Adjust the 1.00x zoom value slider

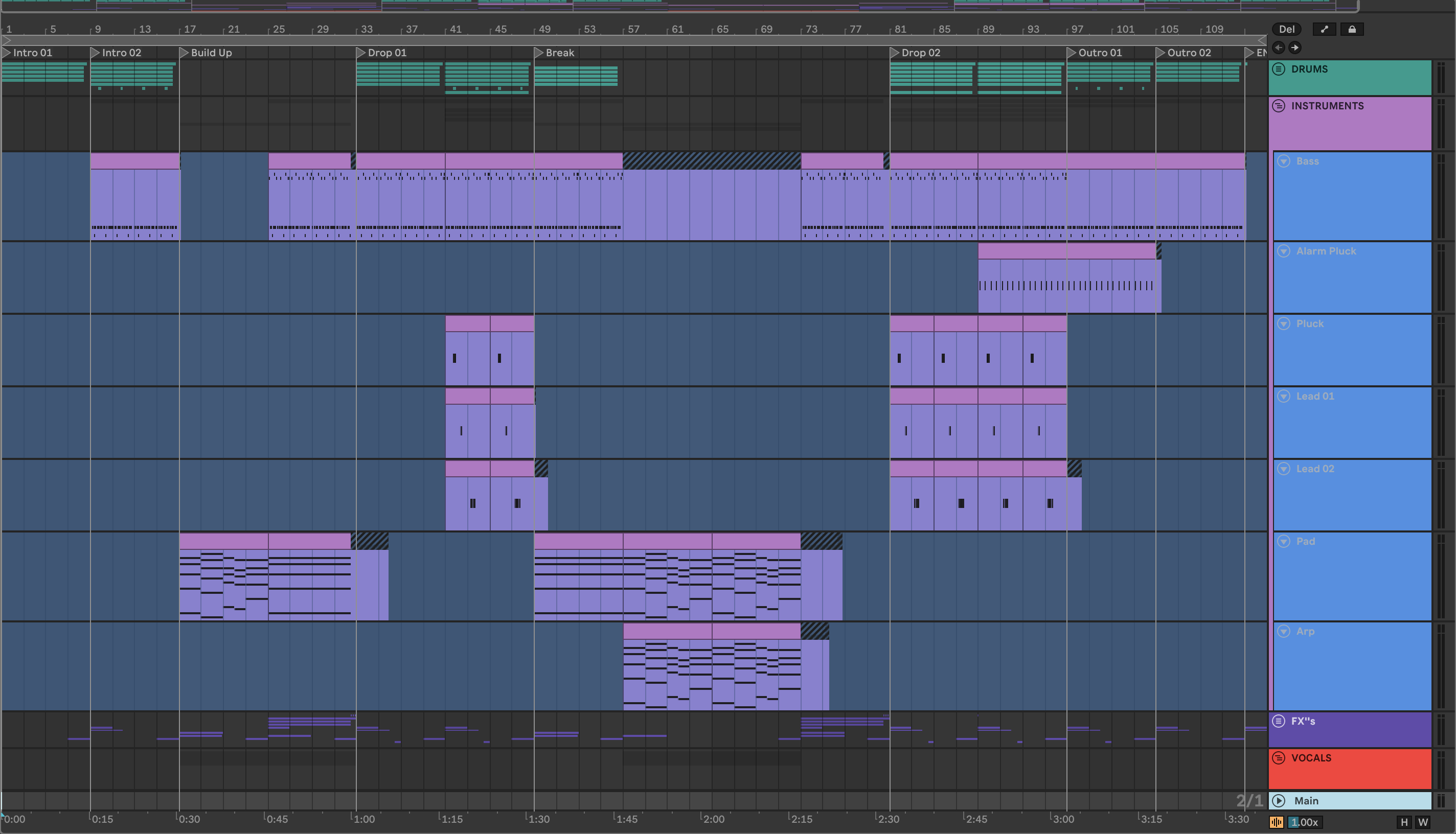pos(1305,823)
